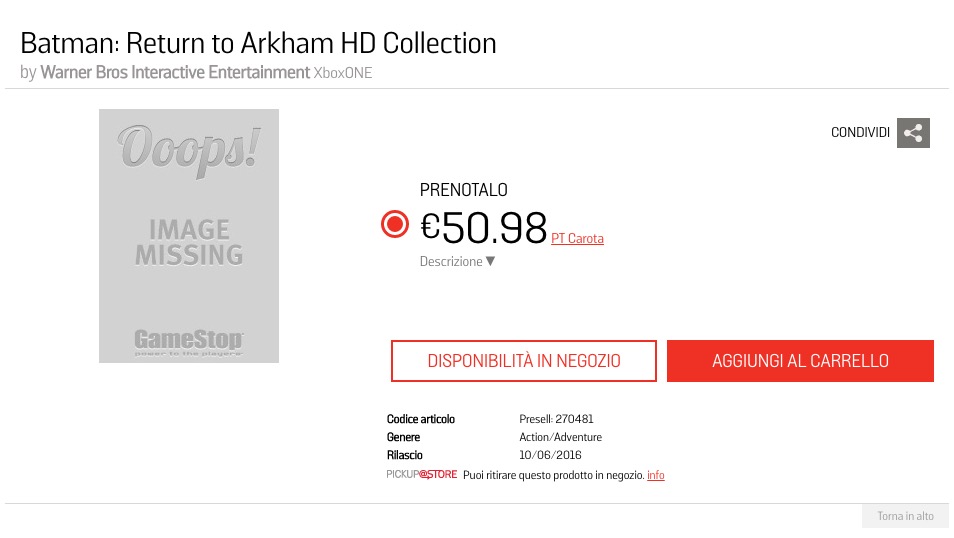The image size is (954, 538).
Task: Click the XboxONE platform label
Action: [x=343, y=73]
